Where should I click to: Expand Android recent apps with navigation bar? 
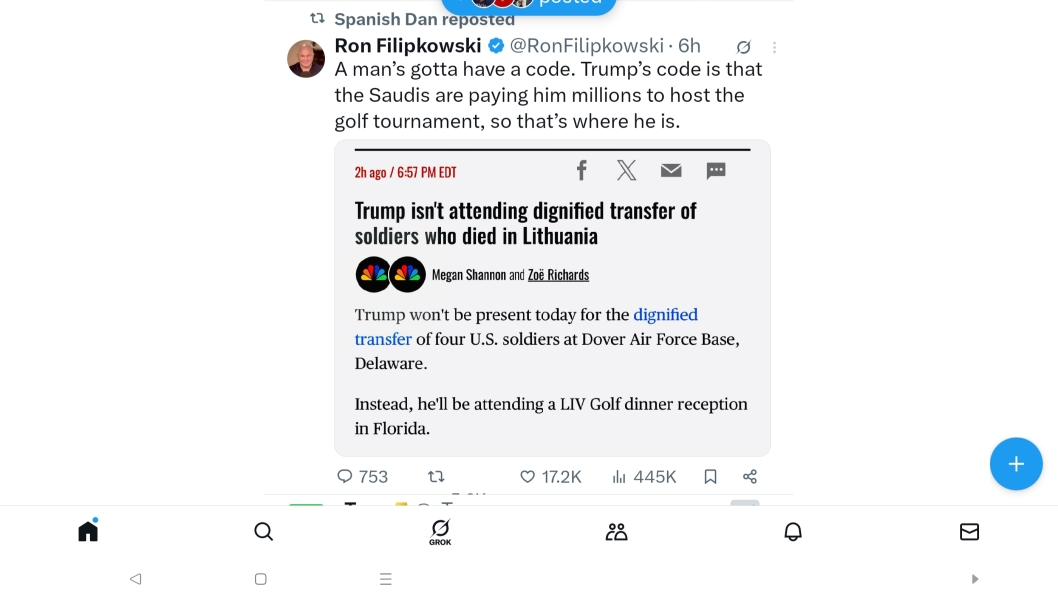tap(386, 578)
